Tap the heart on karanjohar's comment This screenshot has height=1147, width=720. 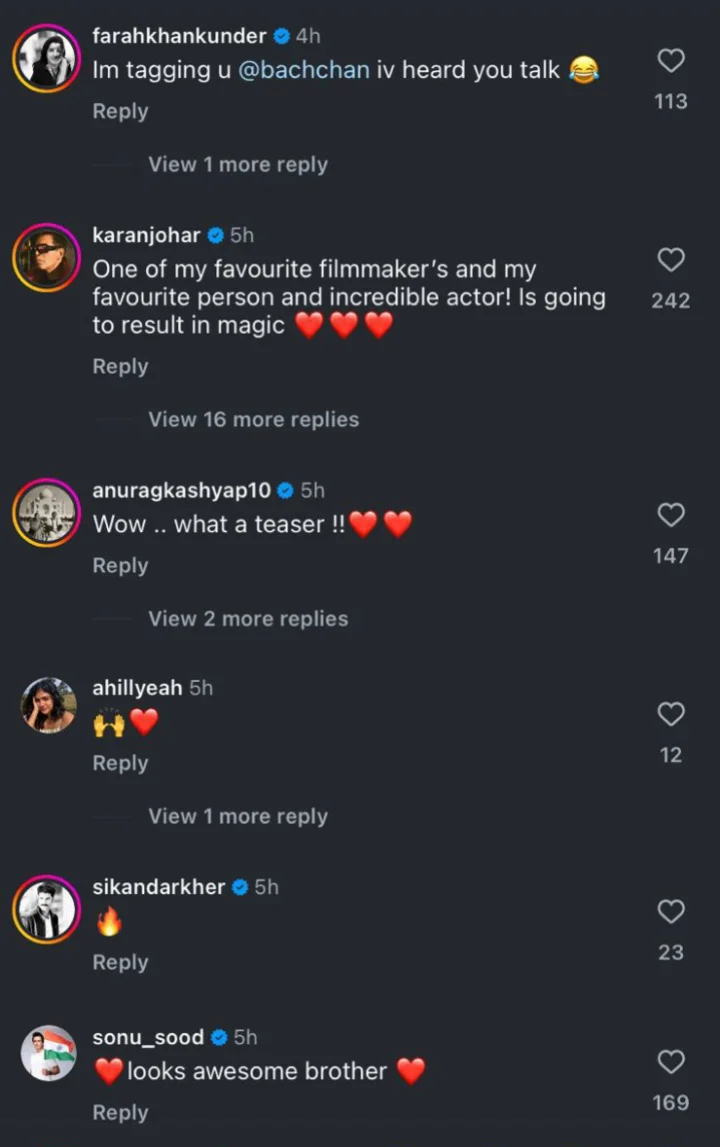(671, 260)
